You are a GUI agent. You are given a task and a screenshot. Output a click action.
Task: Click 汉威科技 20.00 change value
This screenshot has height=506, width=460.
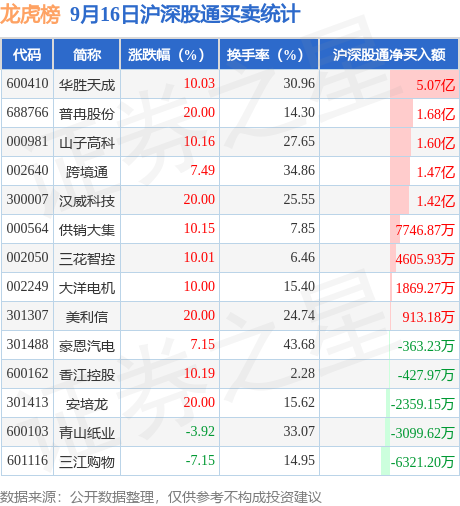point(199,199)
